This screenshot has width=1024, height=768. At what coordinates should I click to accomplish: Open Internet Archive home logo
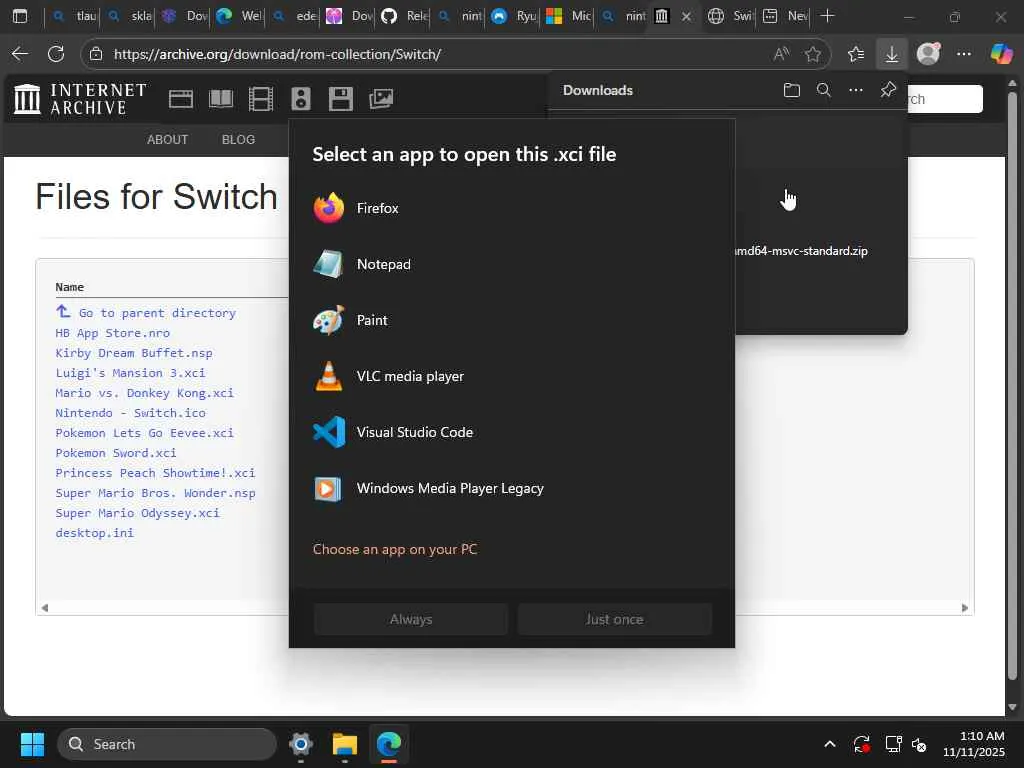80,99
